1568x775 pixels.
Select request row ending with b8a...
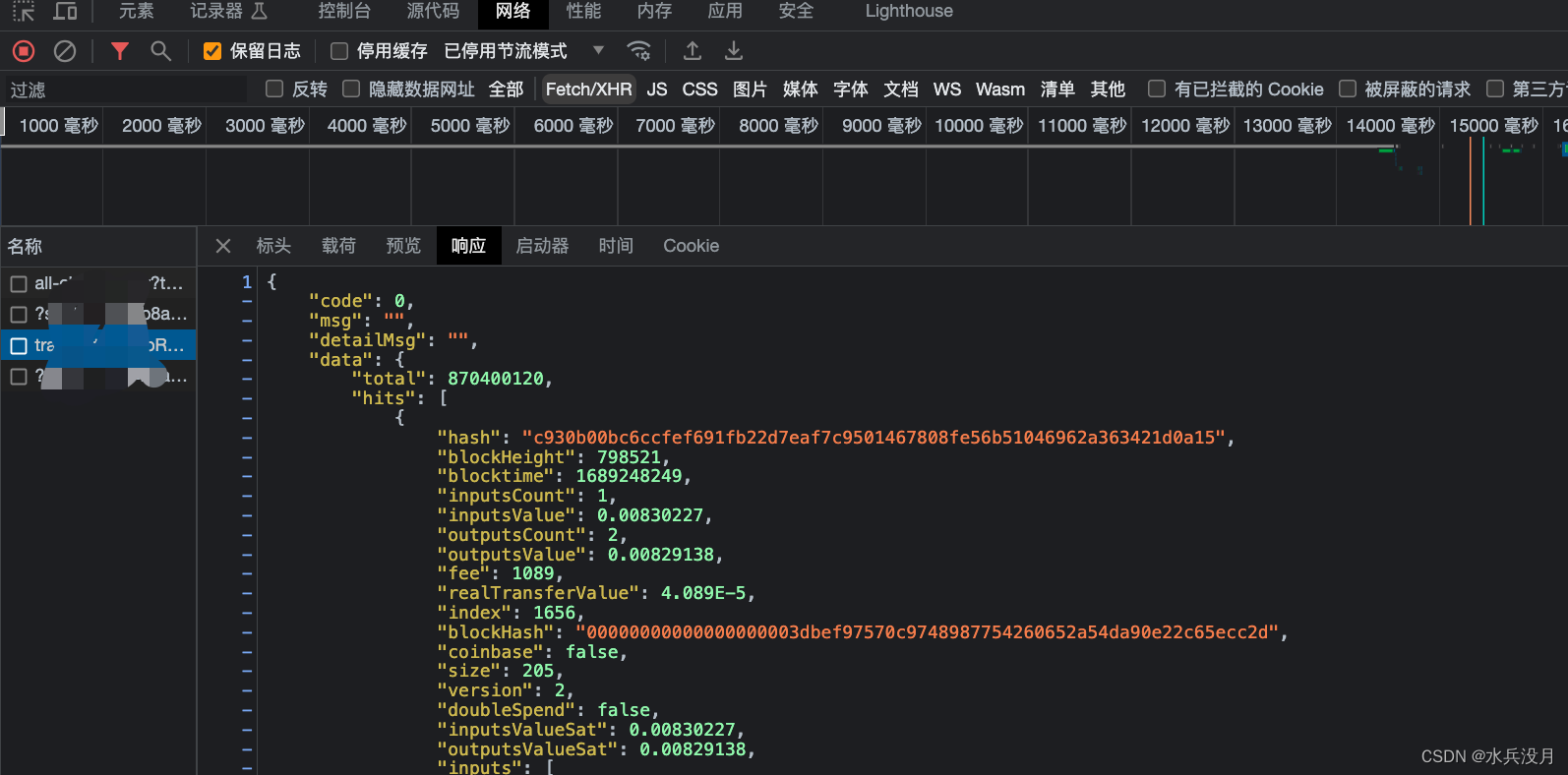(x=98, y=314)
